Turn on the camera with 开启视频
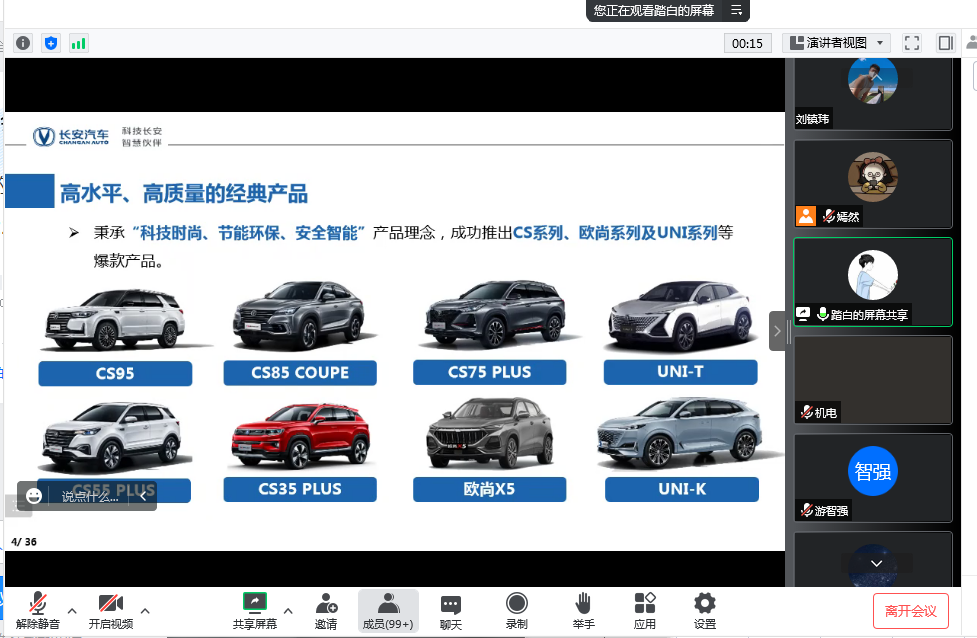 tap(110, 610)
